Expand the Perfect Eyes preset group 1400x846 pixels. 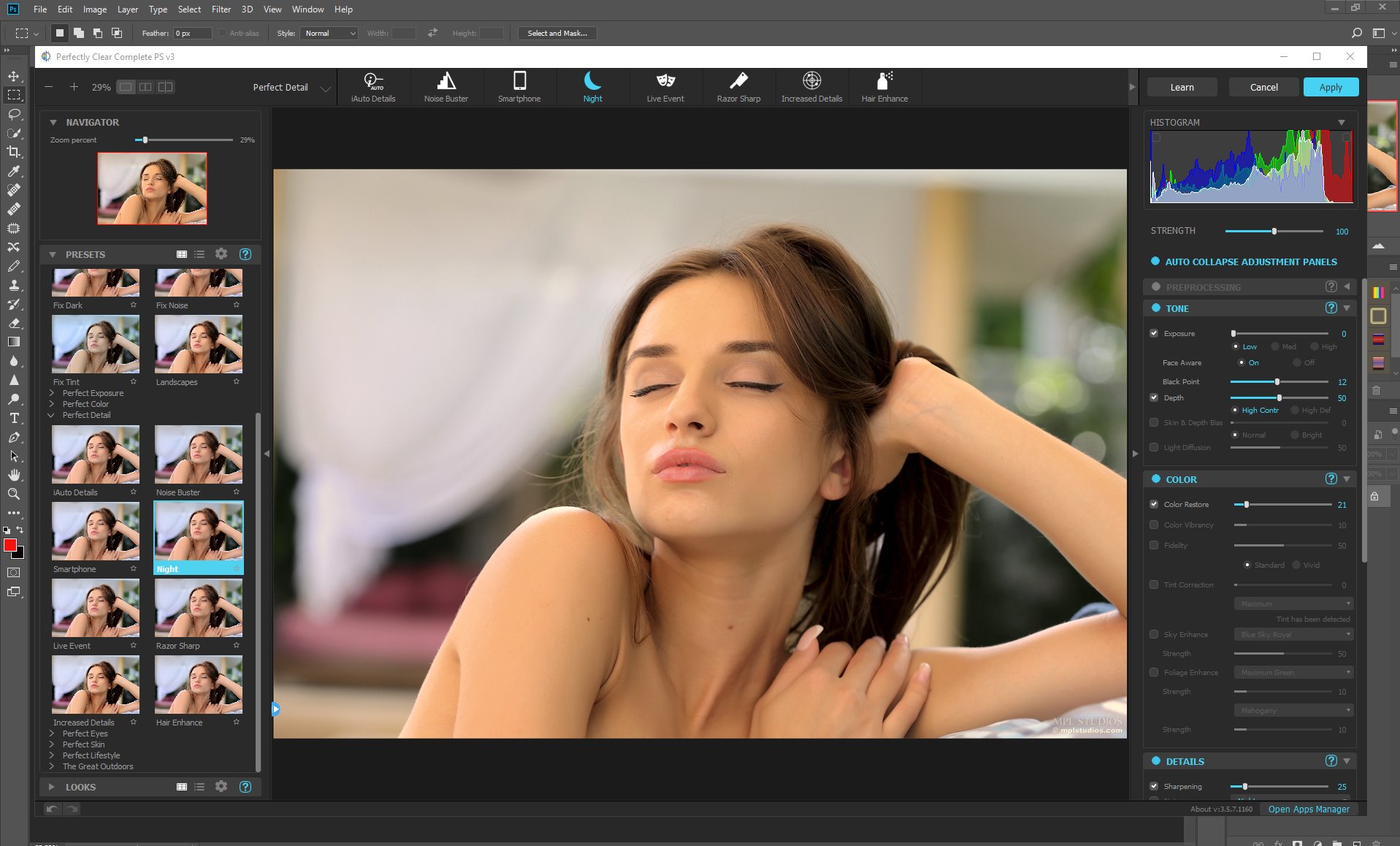(52, 733)
